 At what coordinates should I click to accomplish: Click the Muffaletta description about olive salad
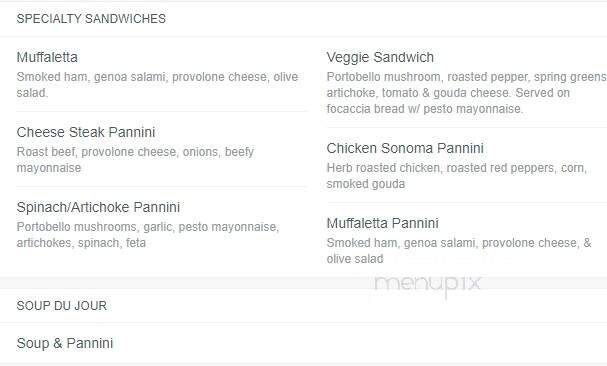coord(157,85)
